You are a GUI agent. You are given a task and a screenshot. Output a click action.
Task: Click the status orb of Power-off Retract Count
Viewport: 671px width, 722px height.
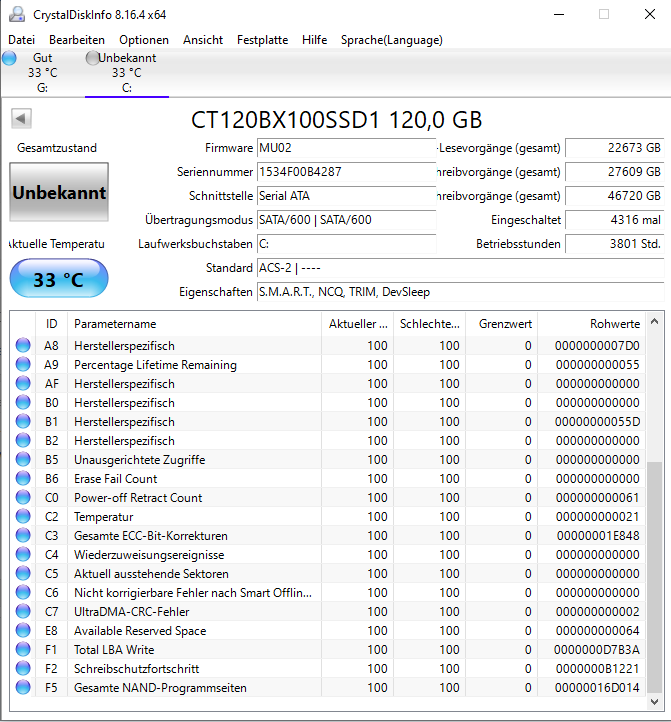(x=23, y=497)
